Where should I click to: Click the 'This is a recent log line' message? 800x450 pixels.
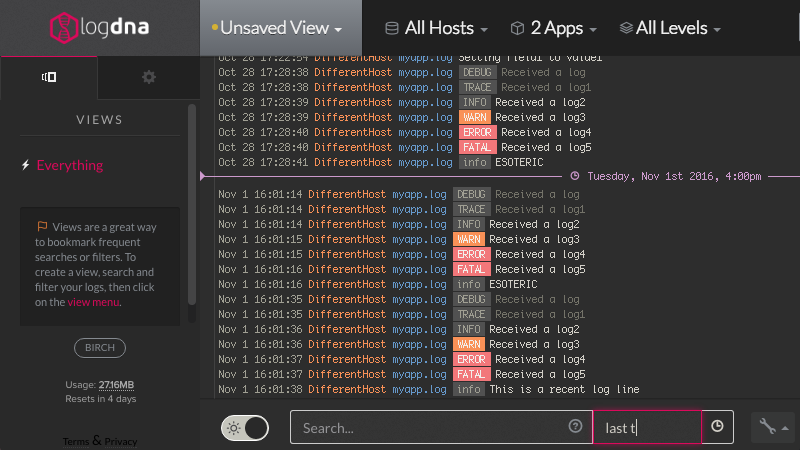click(564, 389)
